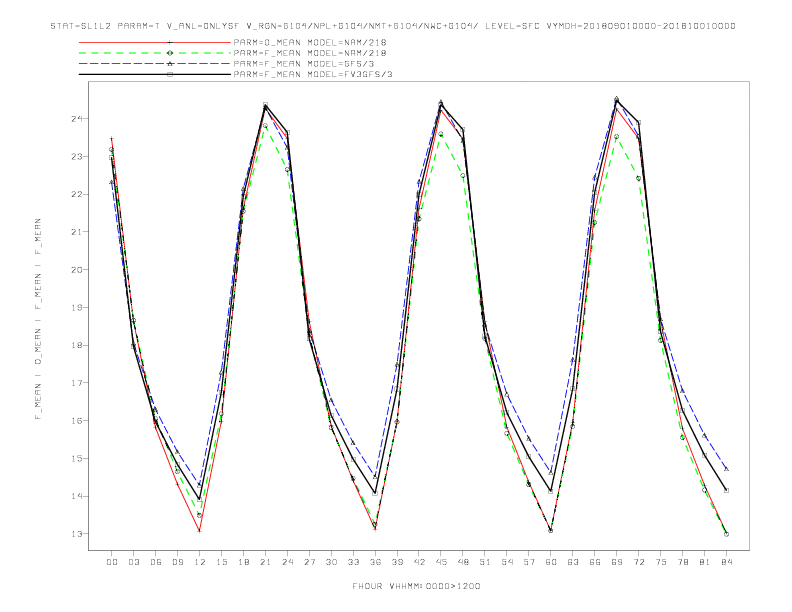The image size is (792, 612).
Task: Select legend label PARM=F_MEAN MODEL=FV3GFS/3
Action: coord(313,74)
